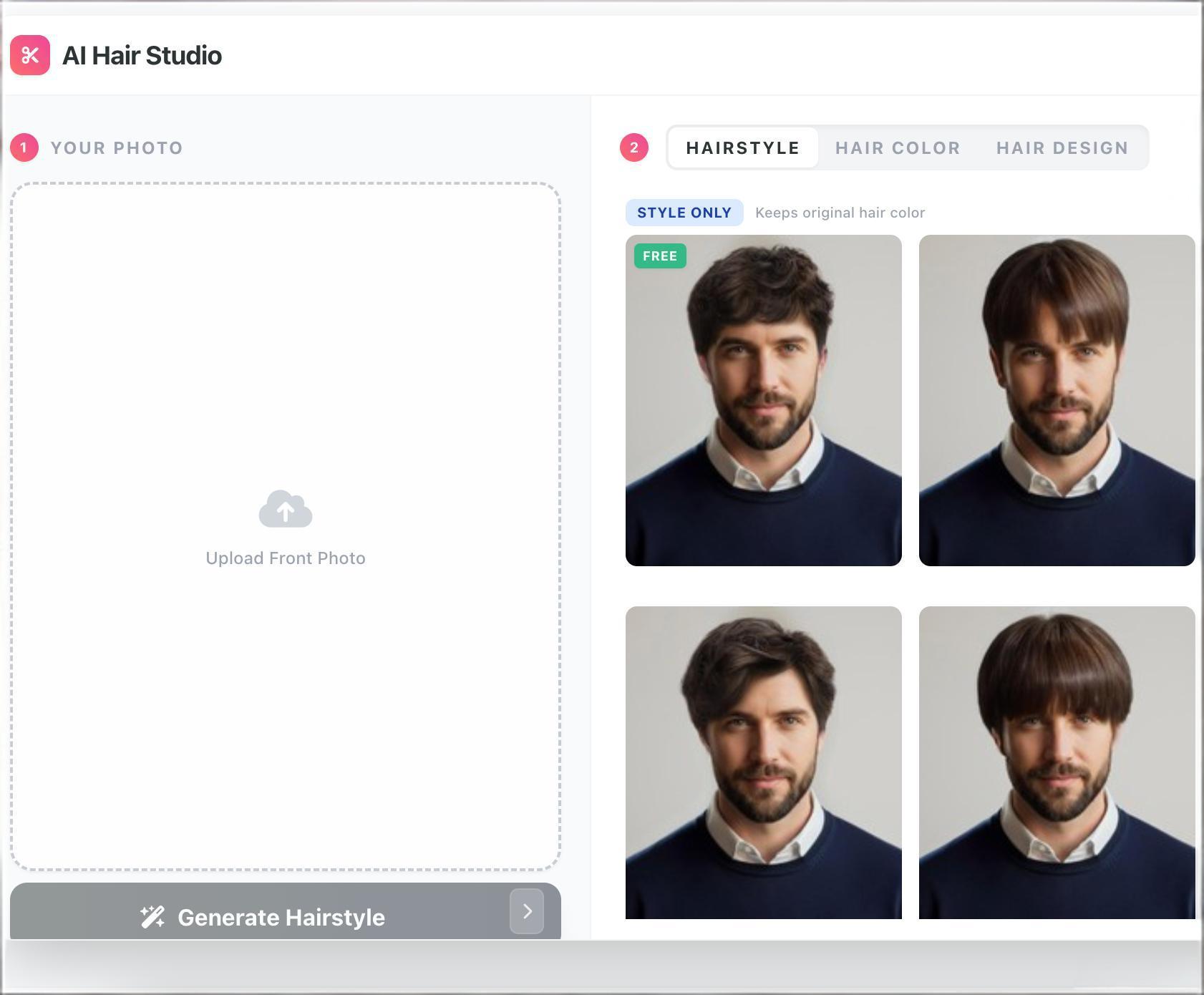Select the STYLE ONLY mode badge
Screen dimensions: 1204x995
point(684,212)
